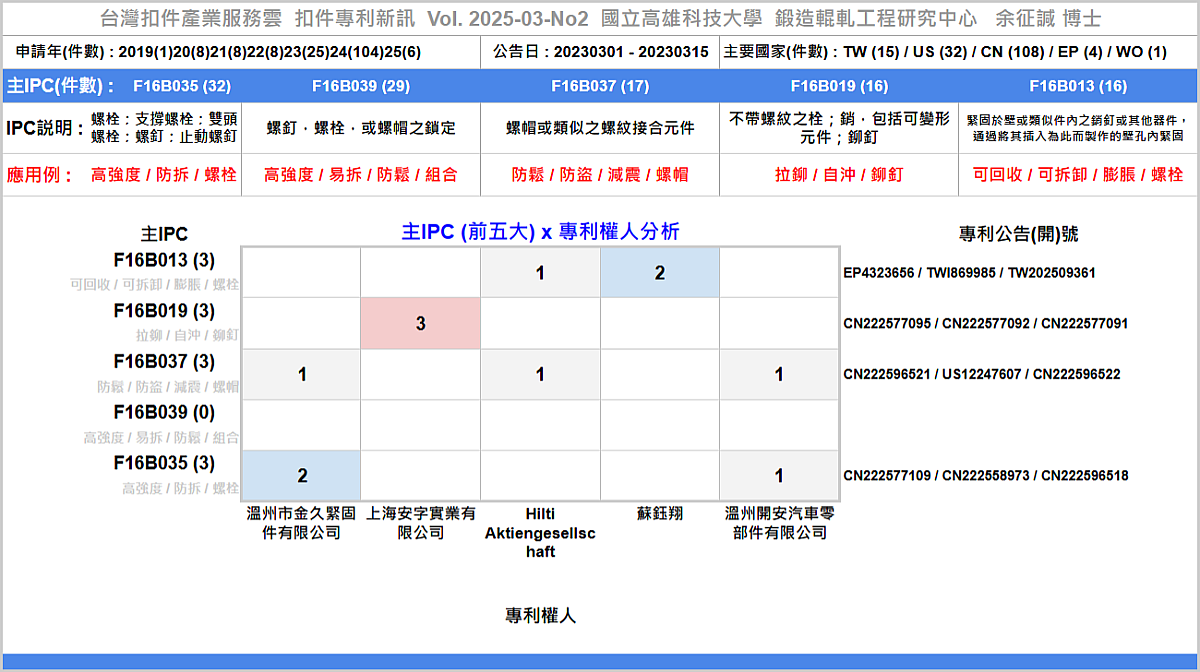1200x672 pixels.
Task: Select heatmap cell 2 for 蘇鈺翔 in F16B013 row
Action: (660, 272)
